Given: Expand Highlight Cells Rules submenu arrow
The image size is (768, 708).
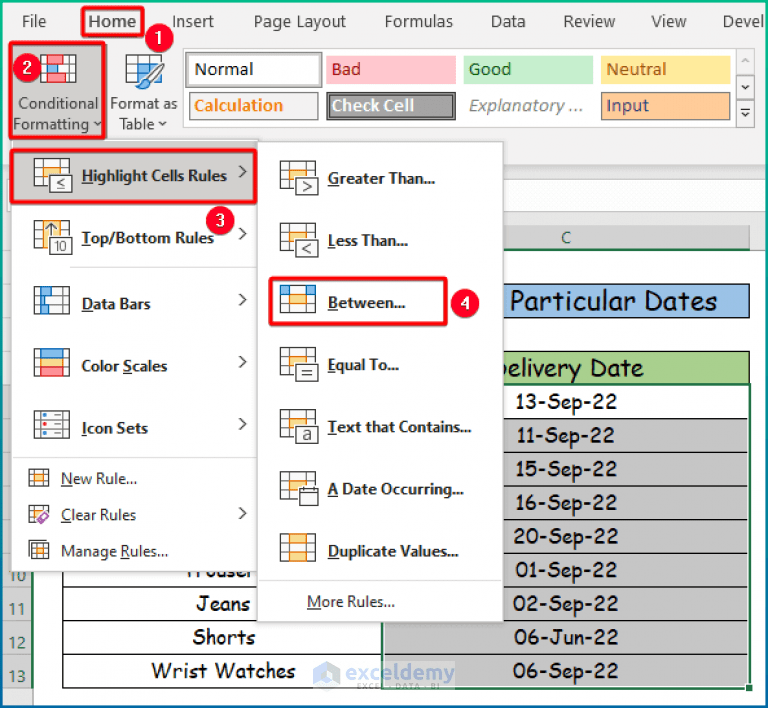Looking at the screenshot, I should coord(242,171).
